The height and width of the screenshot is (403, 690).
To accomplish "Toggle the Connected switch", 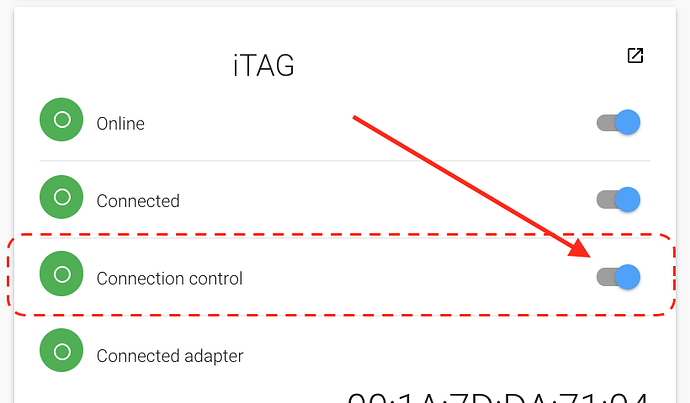I will [618, 200].
